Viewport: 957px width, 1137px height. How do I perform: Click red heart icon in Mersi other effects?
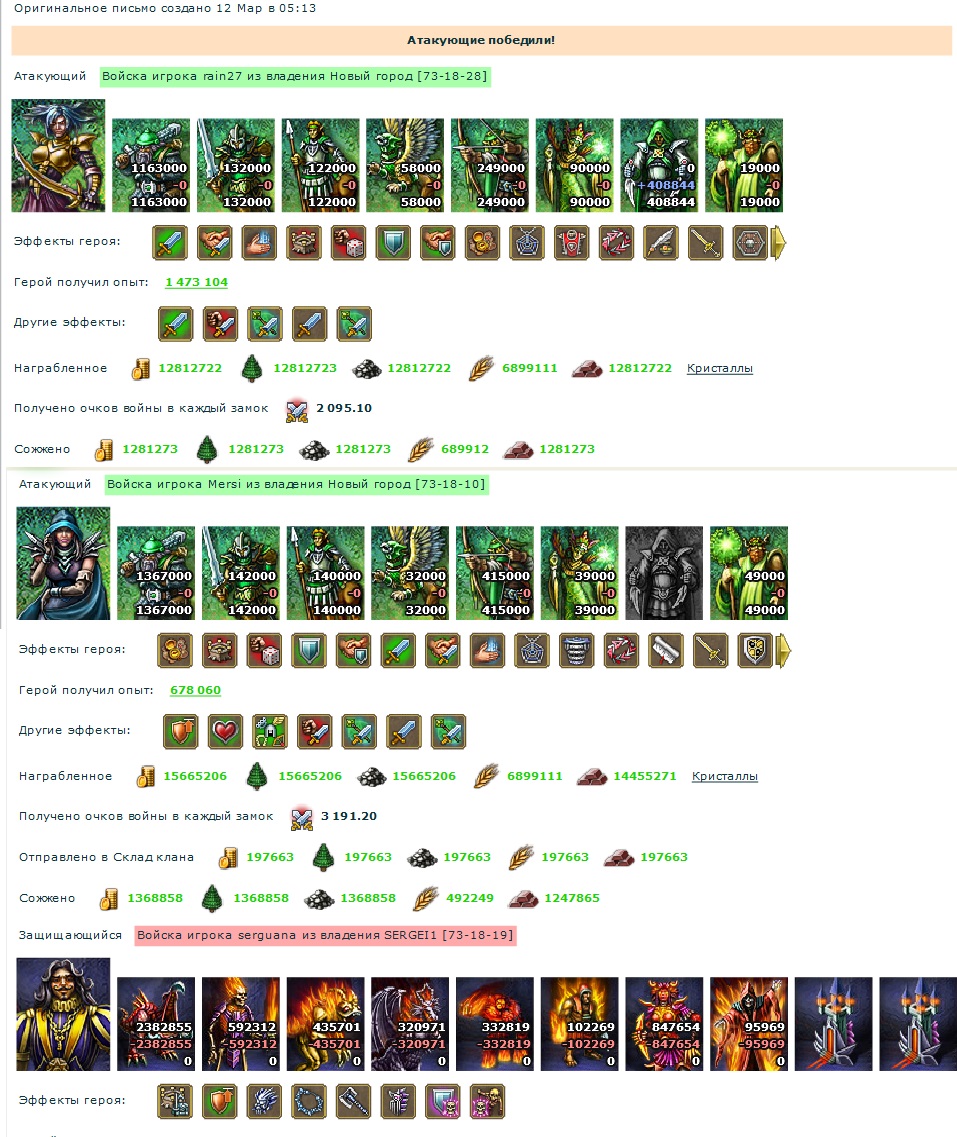(x=225, y=732)
